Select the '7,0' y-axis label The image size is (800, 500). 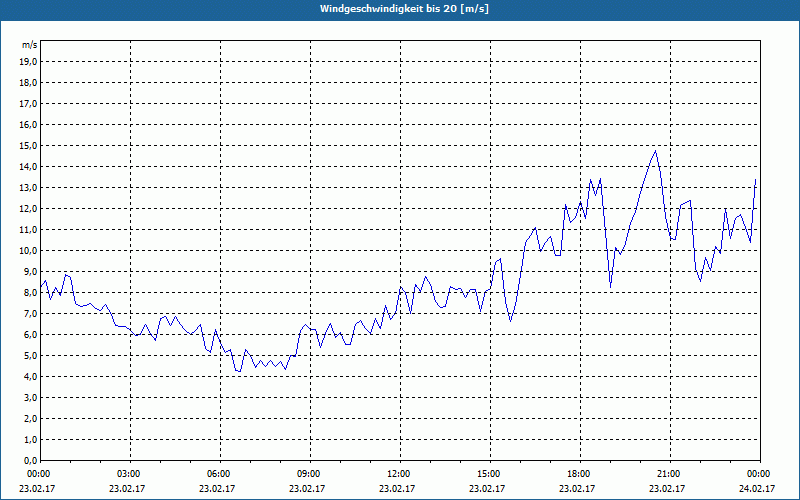click(x=31, y=314)
